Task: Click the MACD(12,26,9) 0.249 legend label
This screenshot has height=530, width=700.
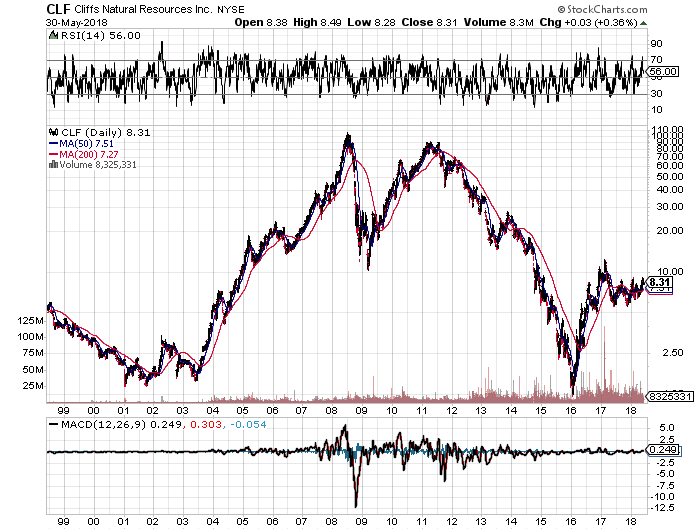Action: (121, 424)
